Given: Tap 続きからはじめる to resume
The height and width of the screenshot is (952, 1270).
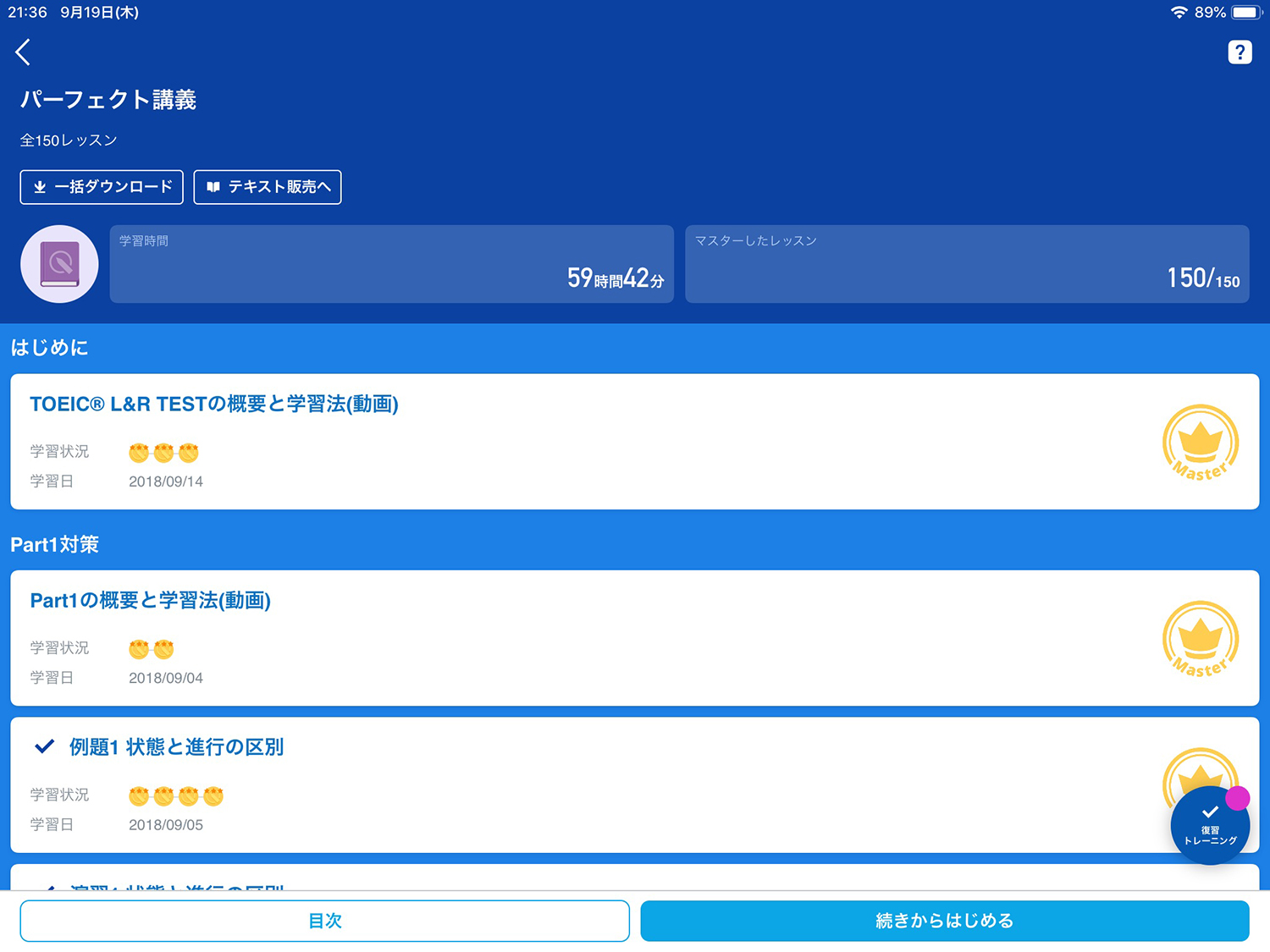Looking at the screenshot, I should [944, 921].
